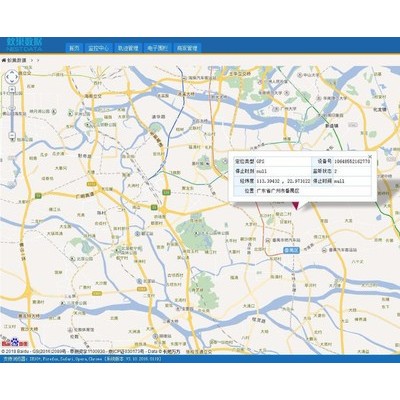
Task: Open the 轨迹管理 tab
Action: tap(128, 48)
